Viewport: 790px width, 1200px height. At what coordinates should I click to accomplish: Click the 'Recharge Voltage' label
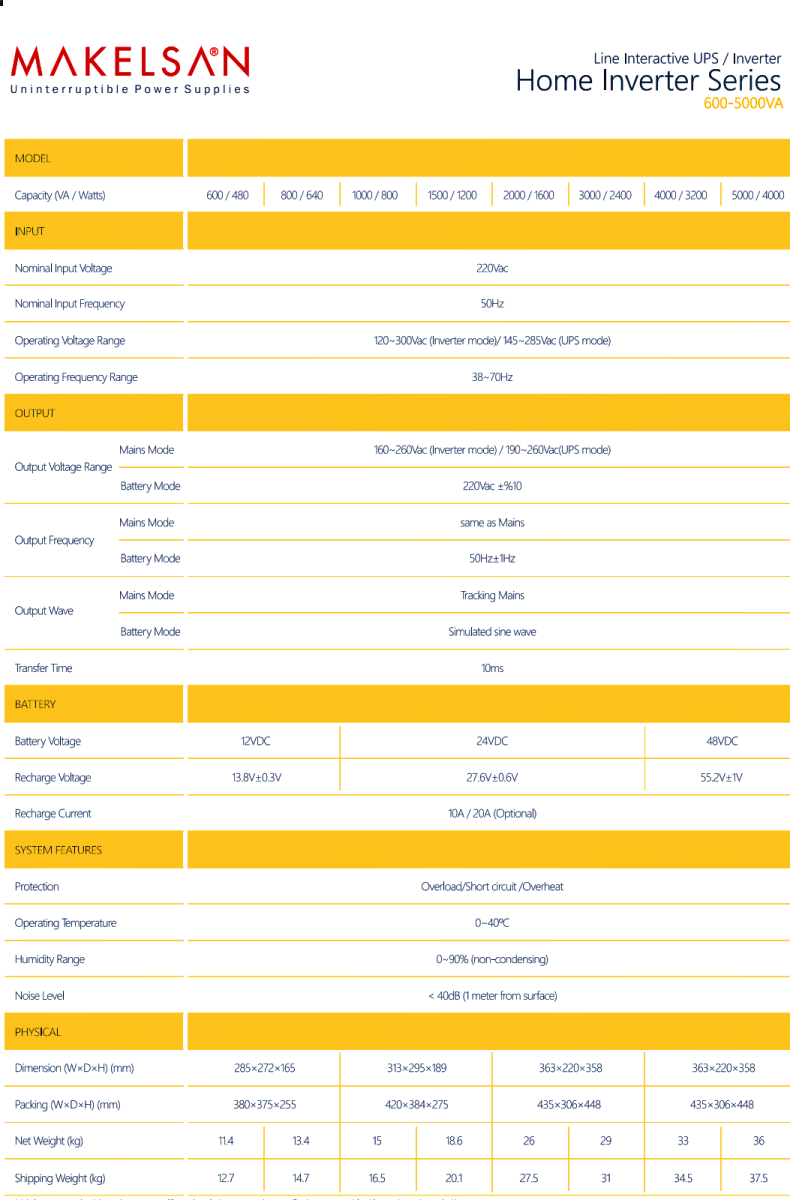click(53, 778)
